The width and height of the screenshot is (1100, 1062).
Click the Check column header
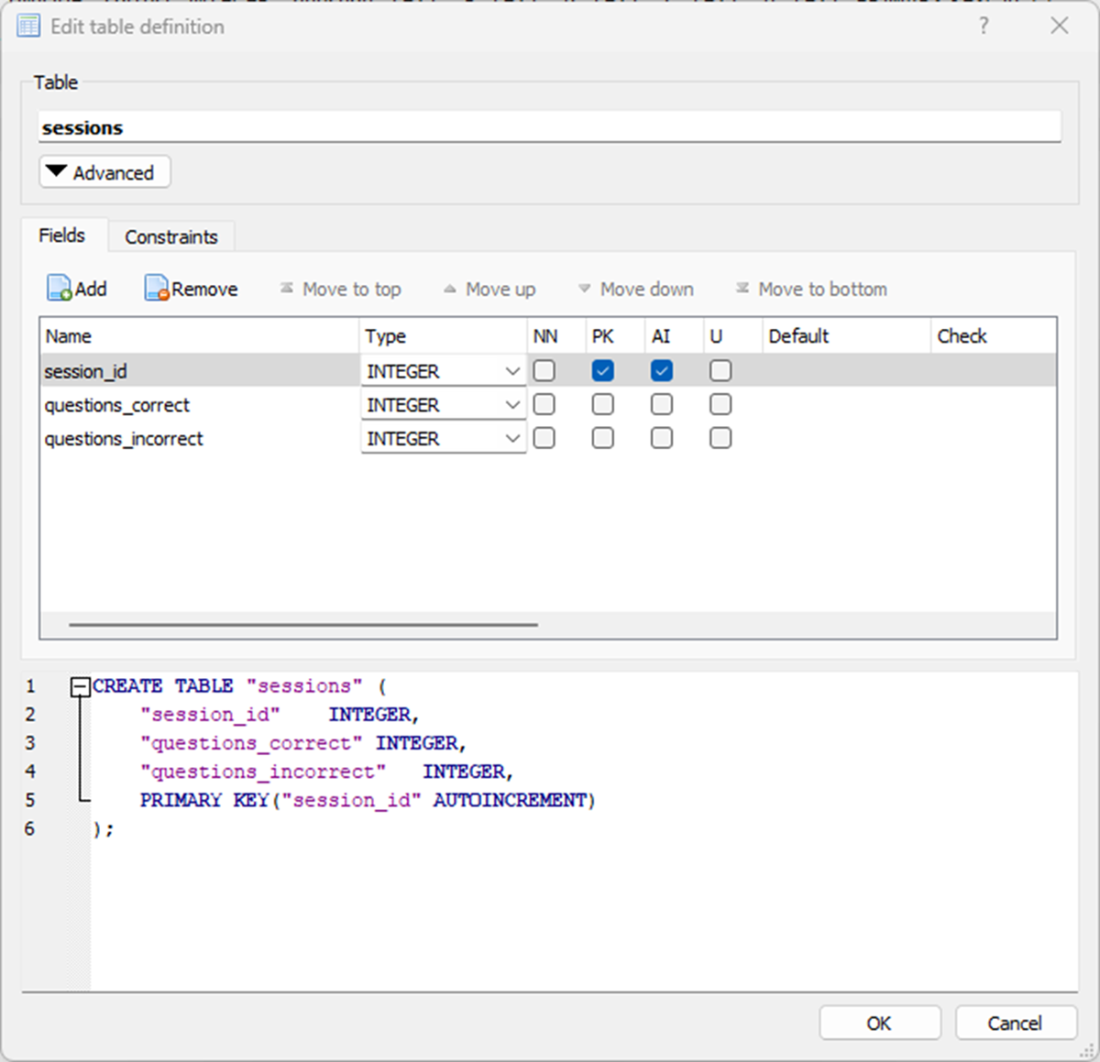[x=993, y=336]
